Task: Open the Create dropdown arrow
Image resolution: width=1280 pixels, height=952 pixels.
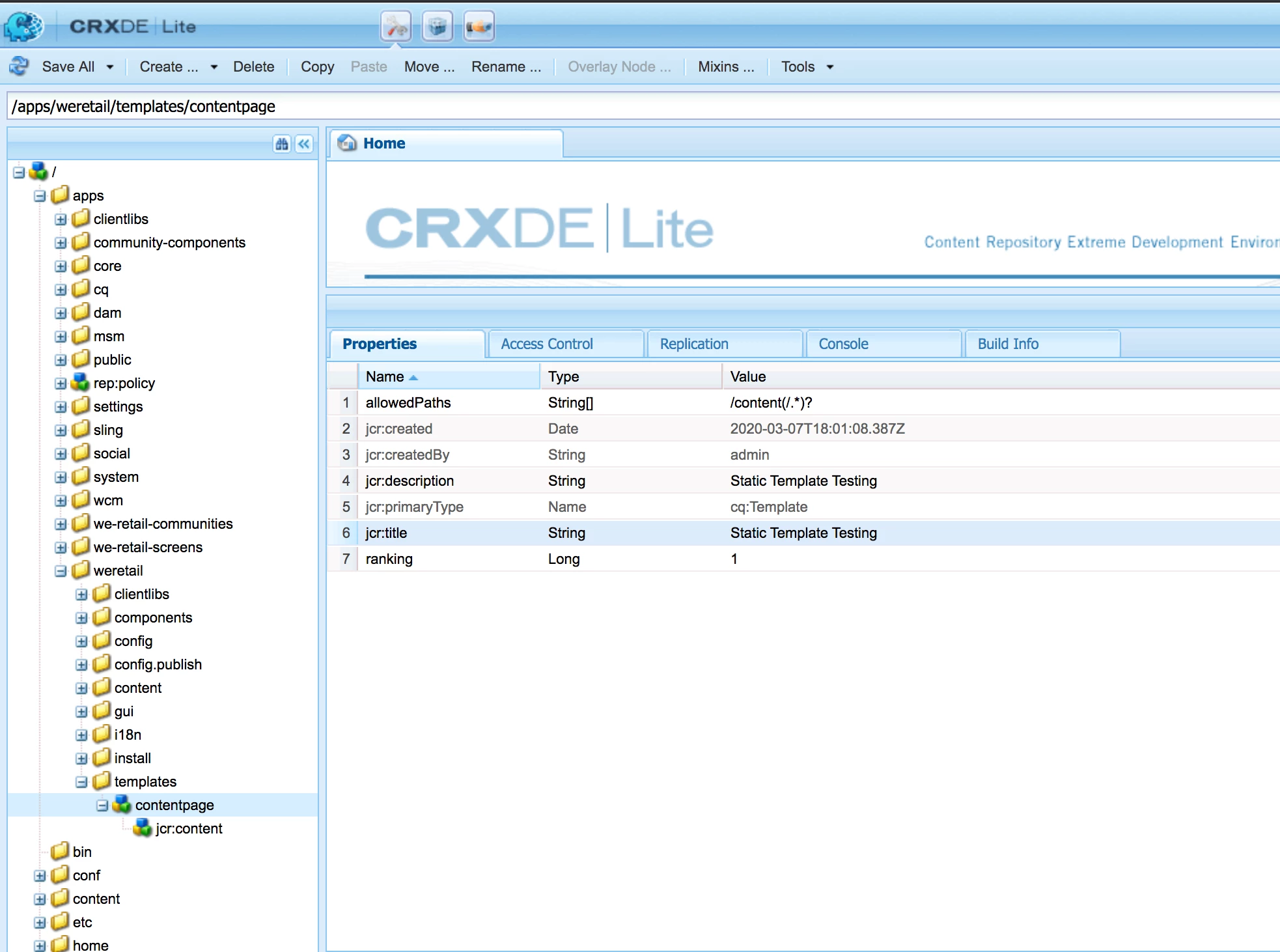Action: (214, 66)
